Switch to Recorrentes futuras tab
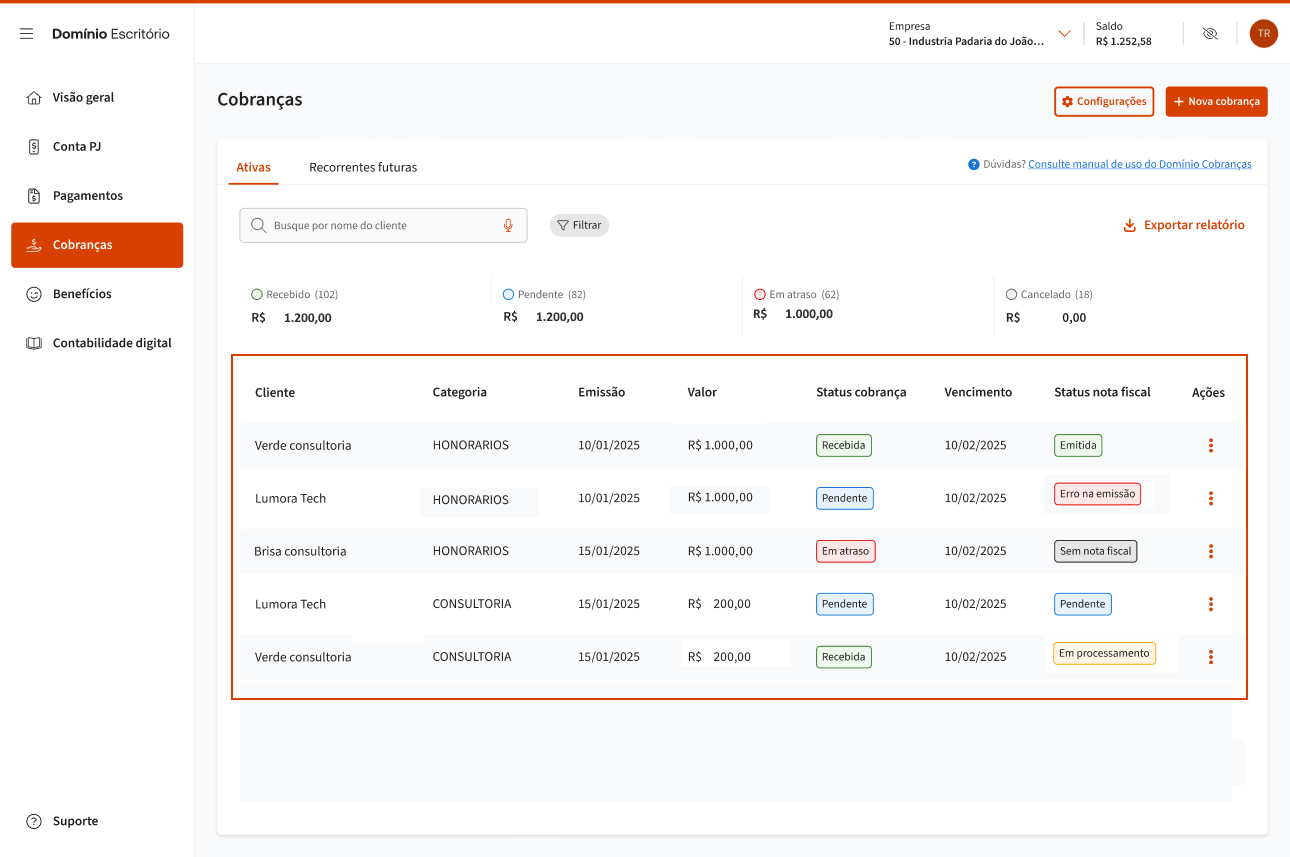This screenshot has height=857, width=1290. 363,168
